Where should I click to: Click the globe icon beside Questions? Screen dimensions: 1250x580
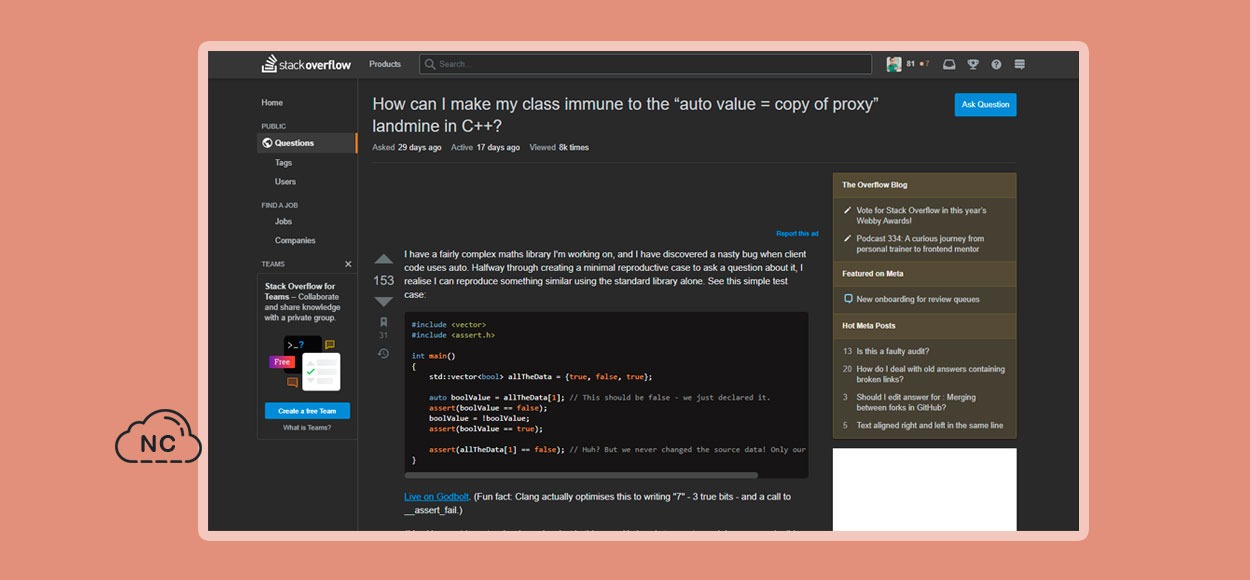click(x=267, y=143)
